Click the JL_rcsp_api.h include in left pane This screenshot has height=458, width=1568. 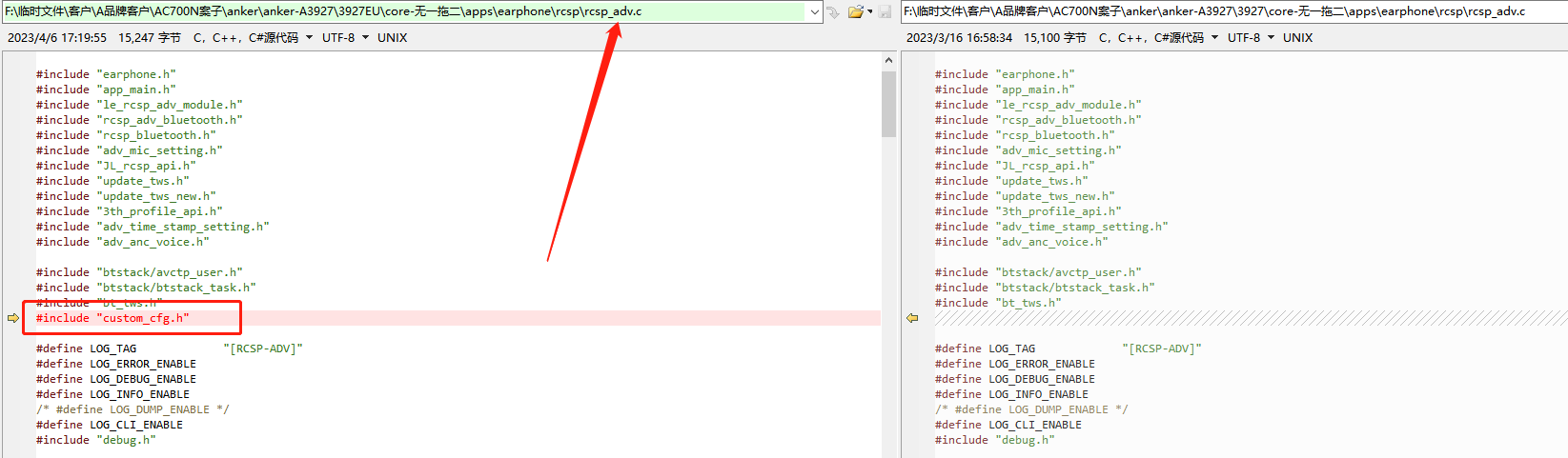(116, 166)
